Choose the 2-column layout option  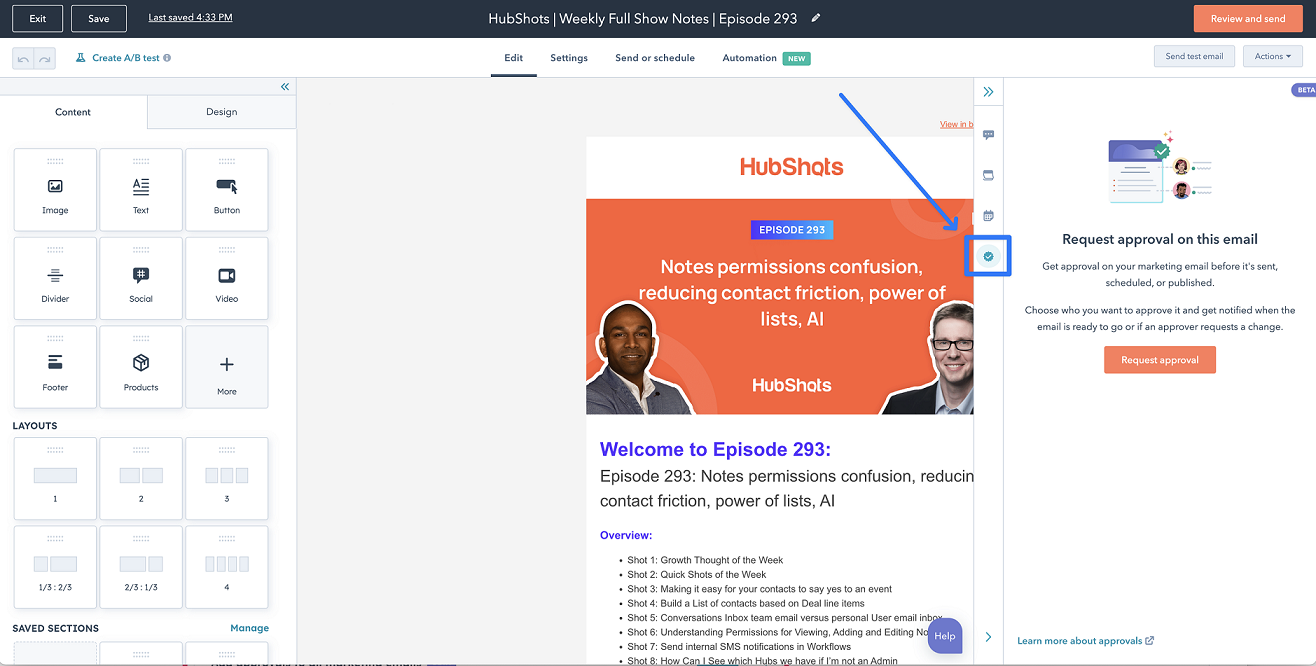[x=141, y=478]
